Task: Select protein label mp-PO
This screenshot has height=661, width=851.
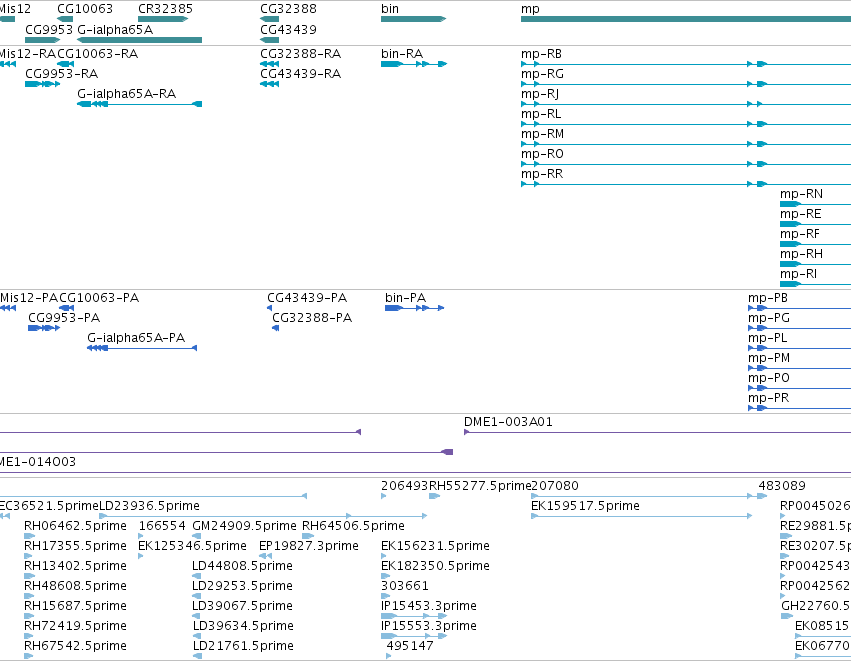Action: click(769, 378)
